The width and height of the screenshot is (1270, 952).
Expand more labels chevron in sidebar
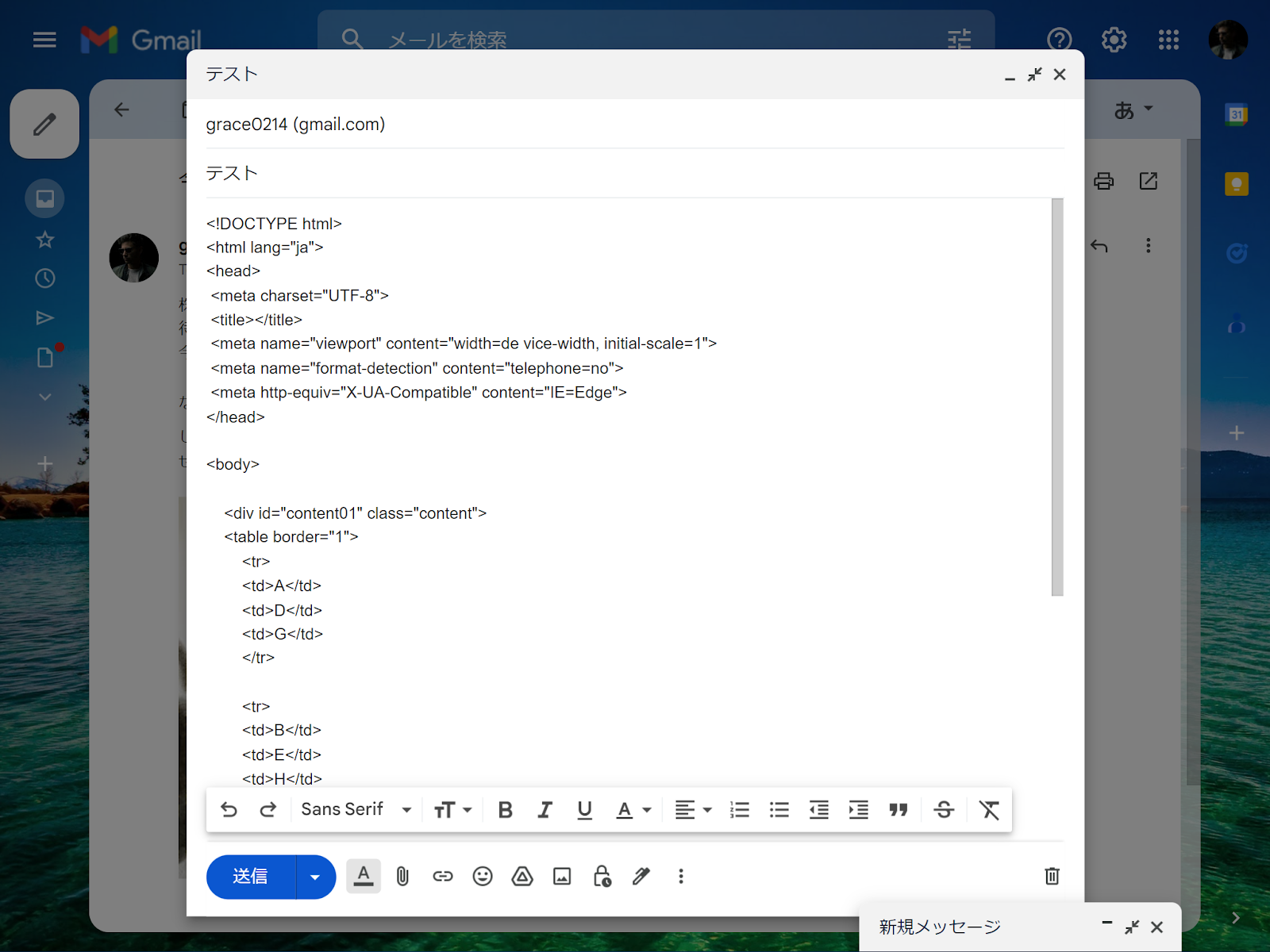[44, 397]
